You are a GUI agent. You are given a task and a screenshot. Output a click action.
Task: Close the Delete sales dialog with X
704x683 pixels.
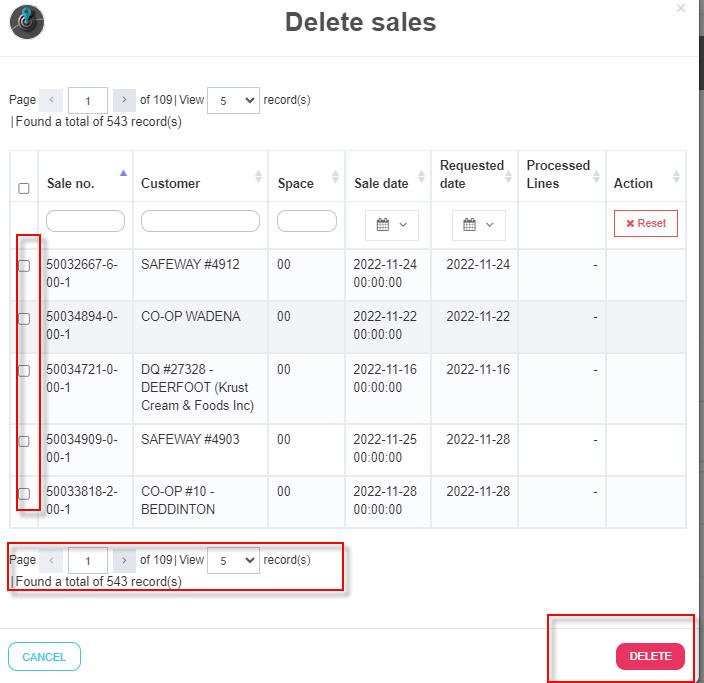point(681,8)
